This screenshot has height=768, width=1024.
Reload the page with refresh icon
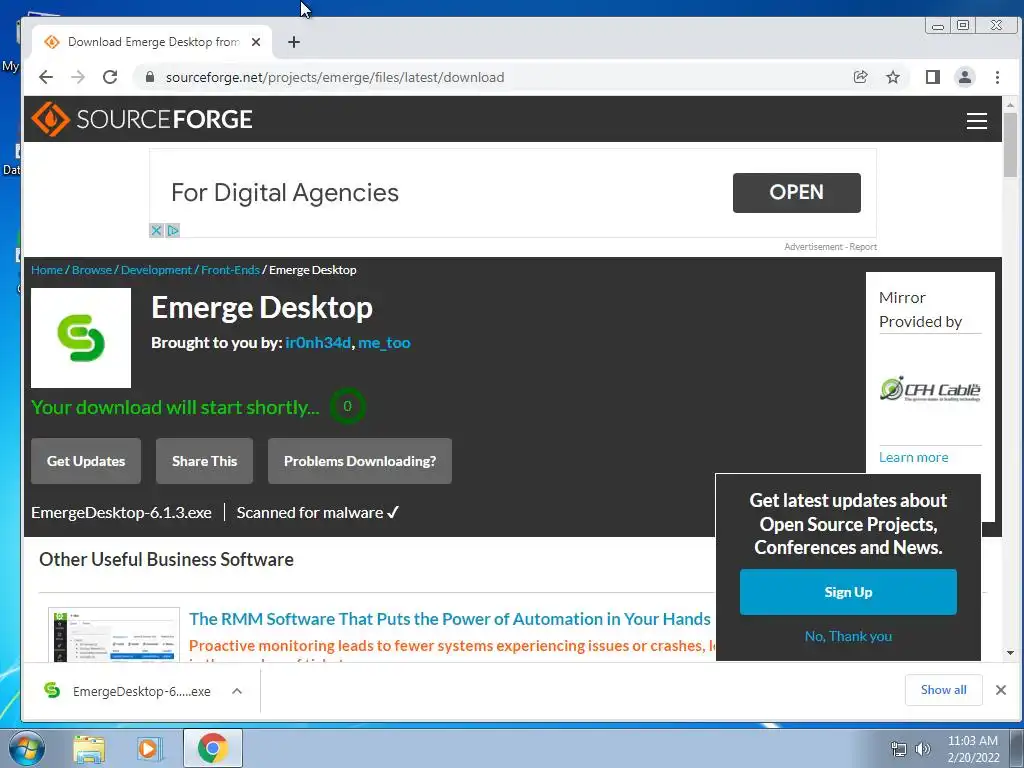pos(110,77)
